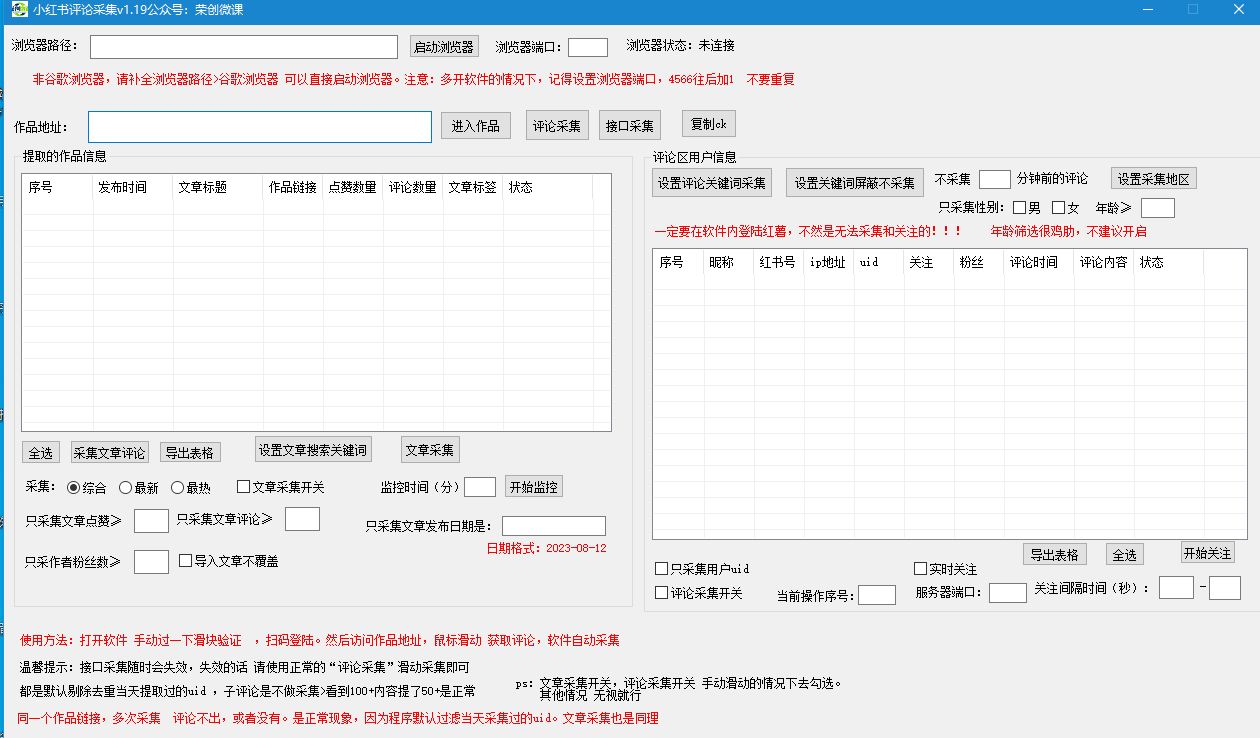Click the 粉丝 column header
1260x738 pixels.
tap(979, 263)
